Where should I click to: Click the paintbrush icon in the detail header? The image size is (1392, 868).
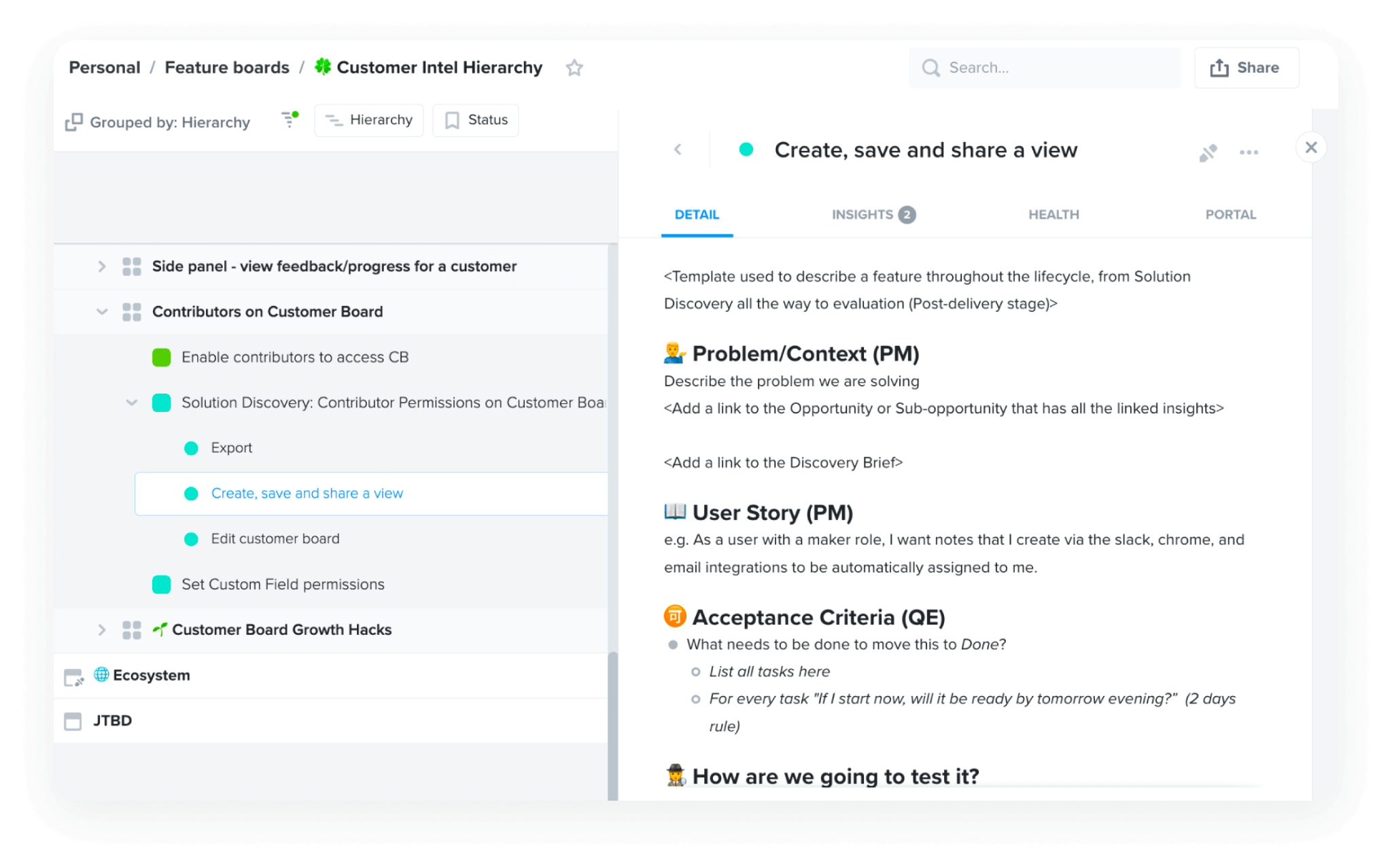click(x=1208, y=152)
